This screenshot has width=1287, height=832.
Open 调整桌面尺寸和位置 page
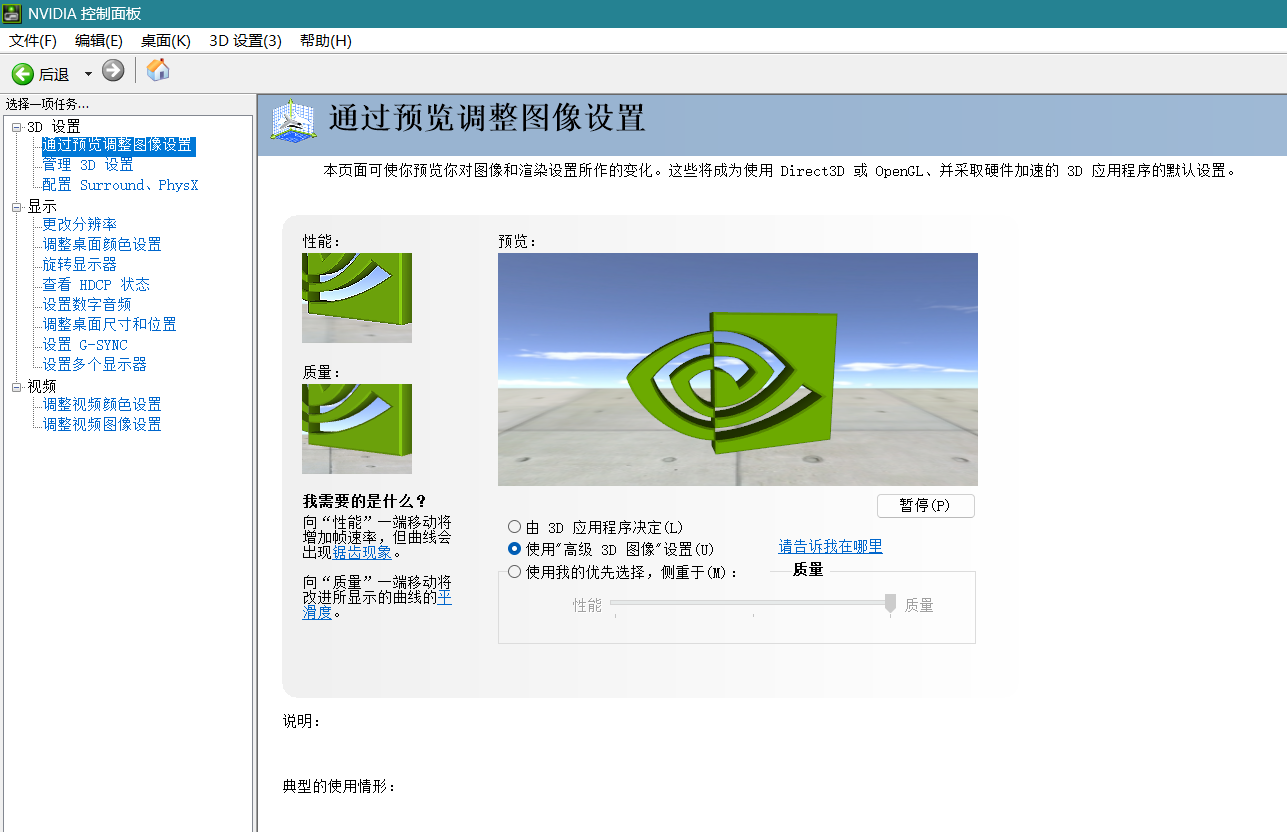point(110,324)
